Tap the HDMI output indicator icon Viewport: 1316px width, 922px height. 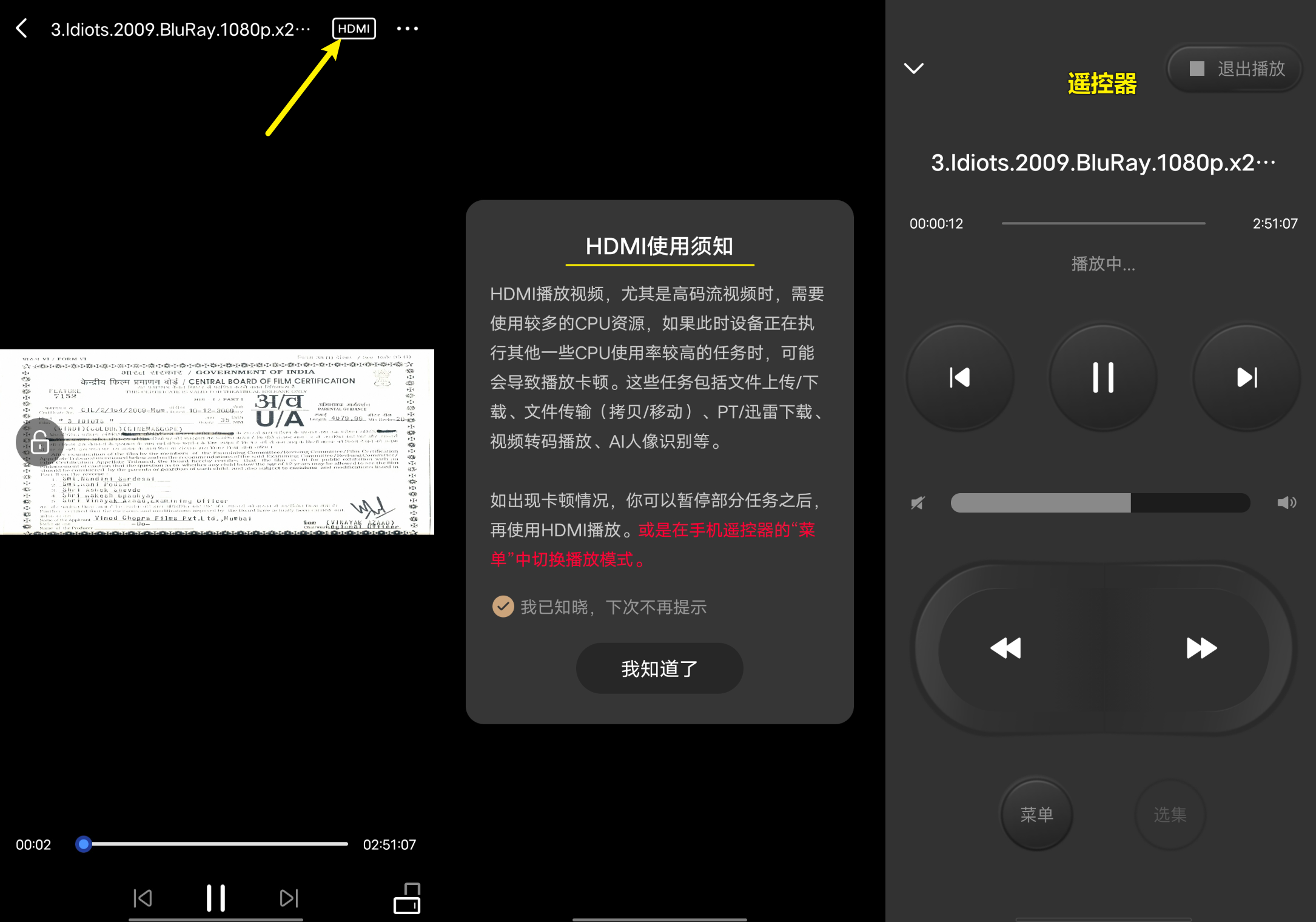tap(354, 29)
